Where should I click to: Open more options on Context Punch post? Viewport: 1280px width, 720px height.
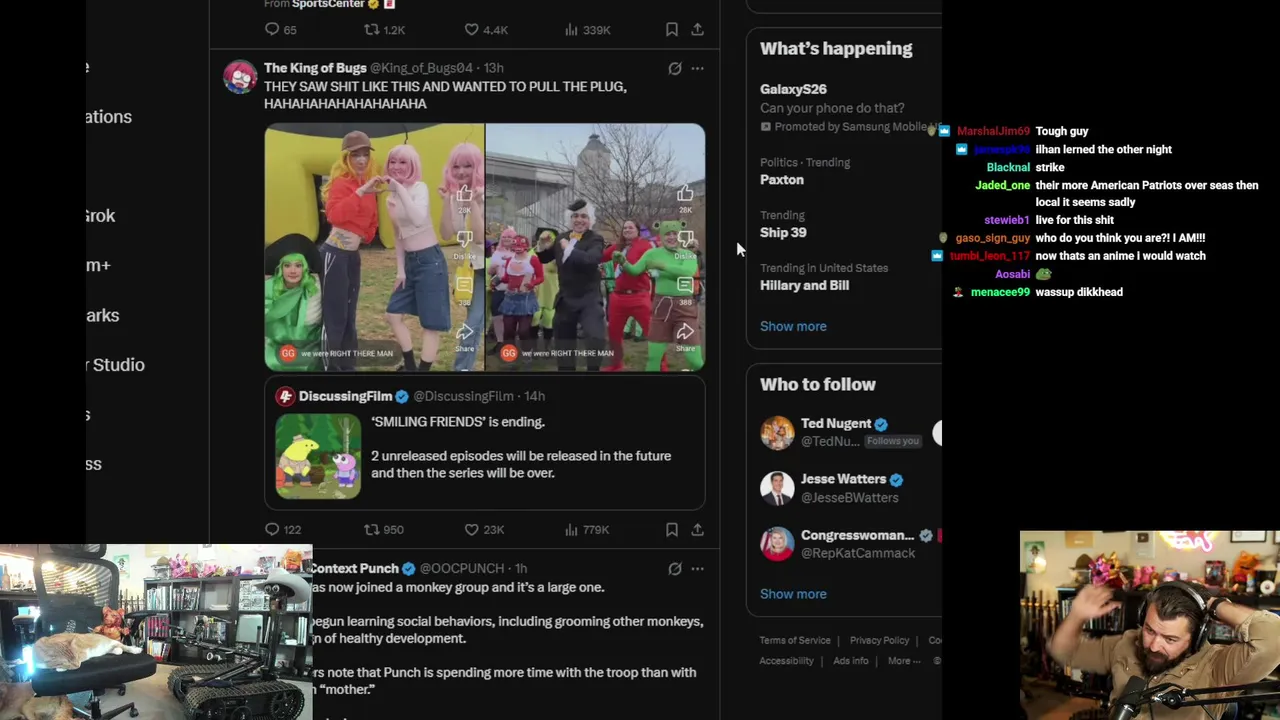point(697,569)
